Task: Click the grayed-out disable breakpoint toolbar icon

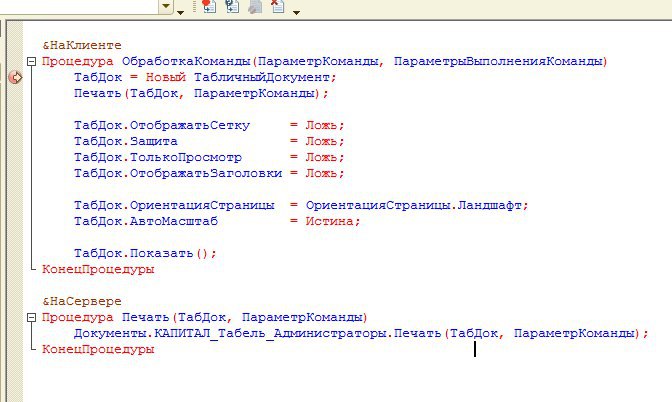Action: tap(255, 6)
